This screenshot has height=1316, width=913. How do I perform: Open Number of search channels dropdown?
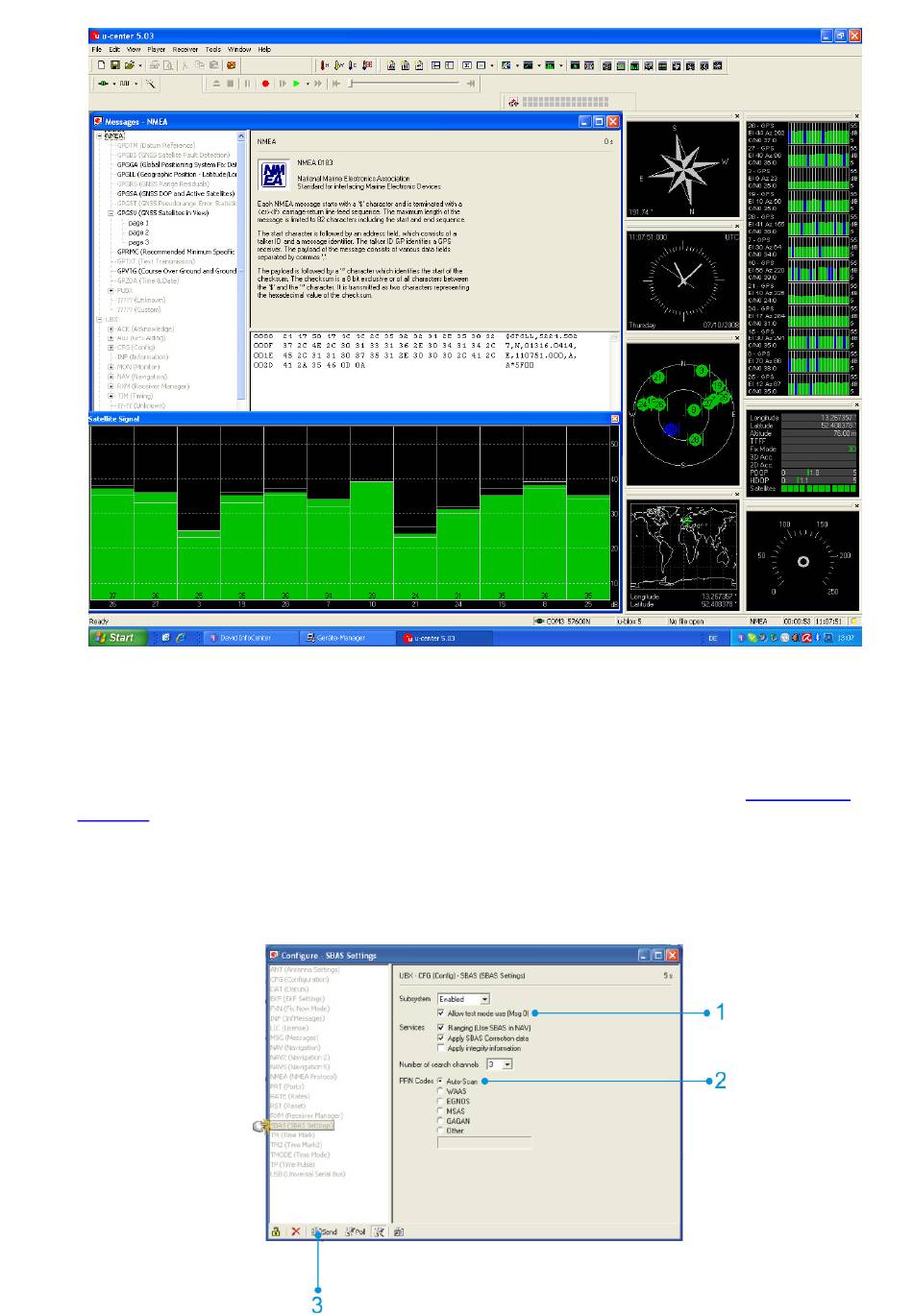tap(507, 1064)
